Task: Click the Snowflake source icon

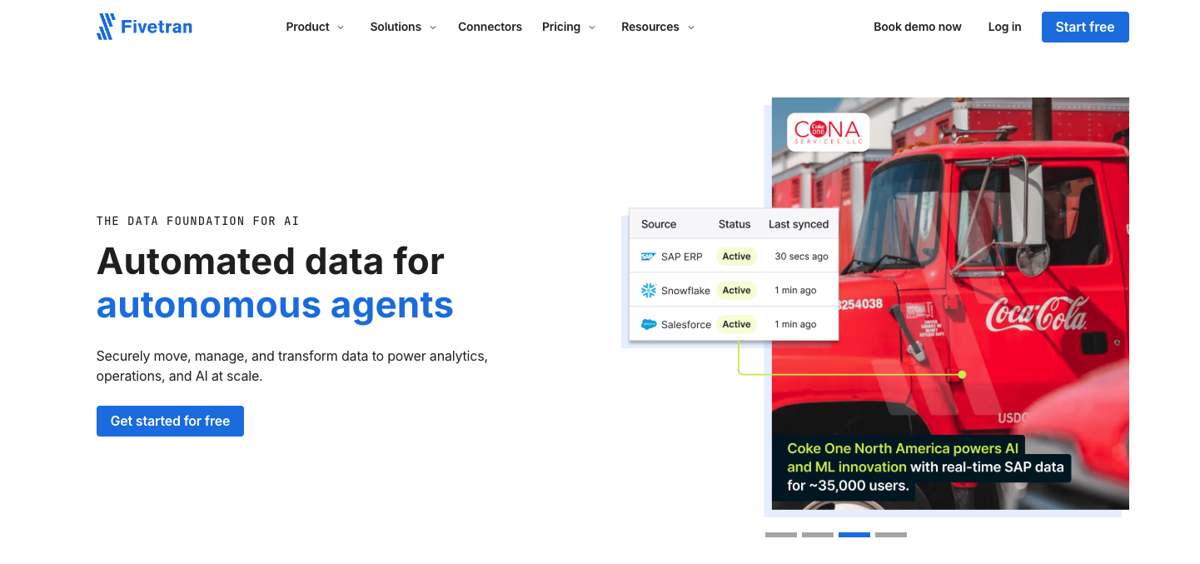Action: coord(648,291)
